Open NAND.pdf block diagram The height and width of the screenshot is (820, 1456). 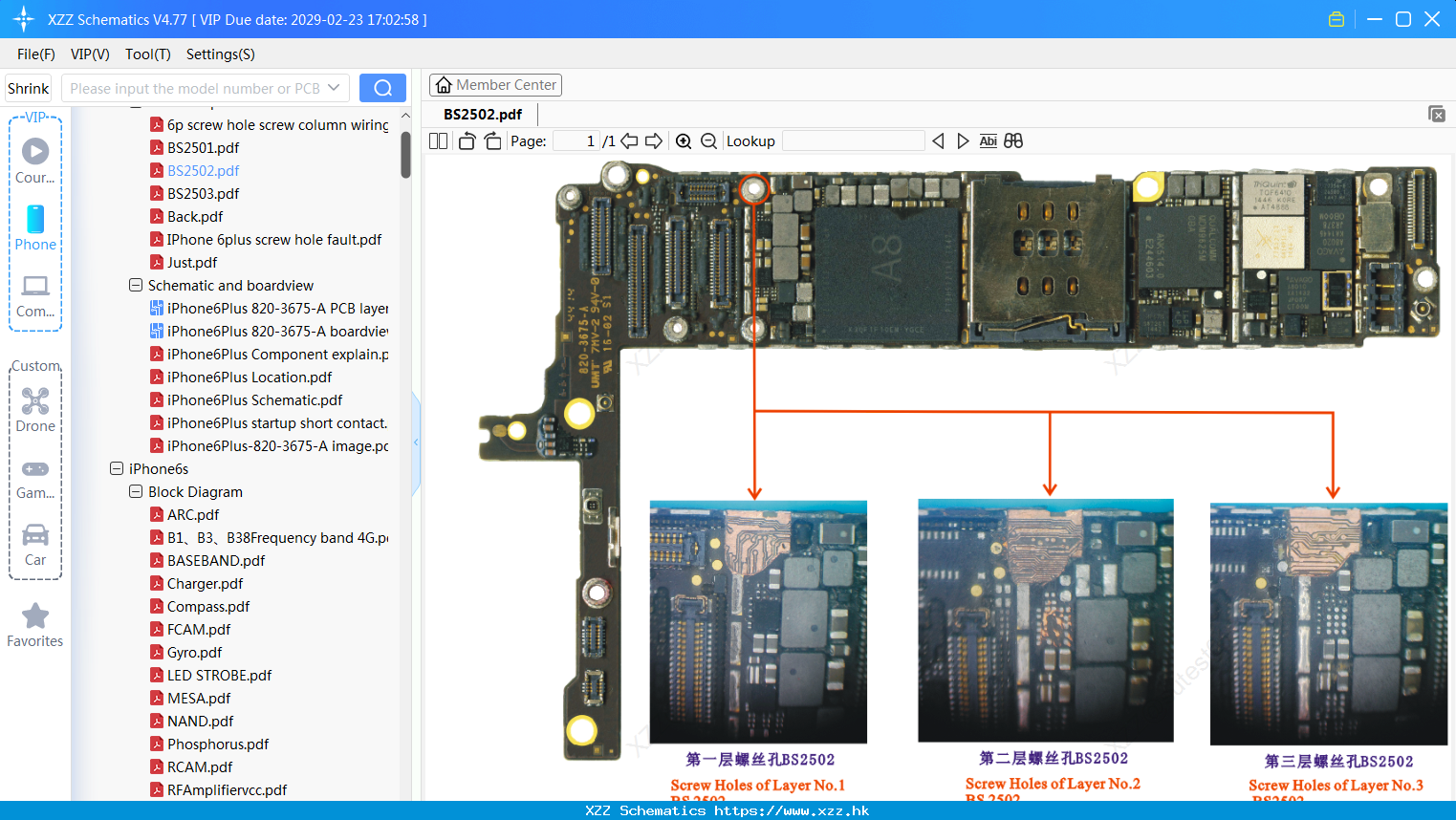200,721
